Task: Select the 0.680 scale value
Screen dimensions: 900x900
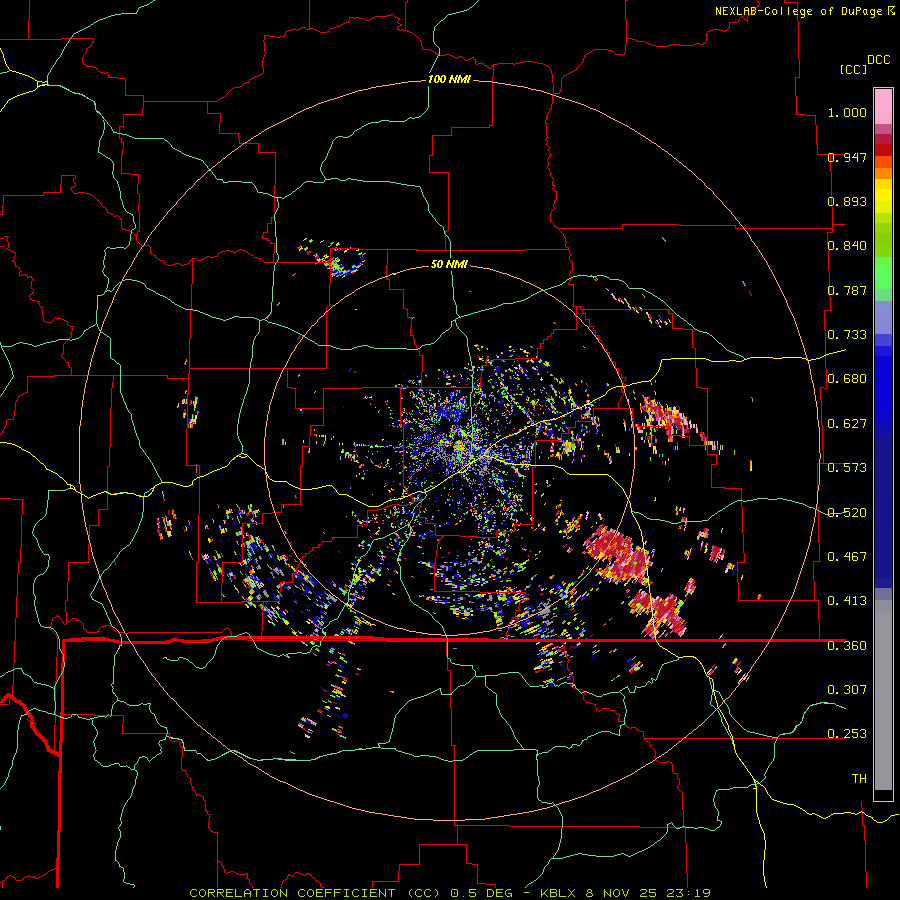Action: coord(847,379)
